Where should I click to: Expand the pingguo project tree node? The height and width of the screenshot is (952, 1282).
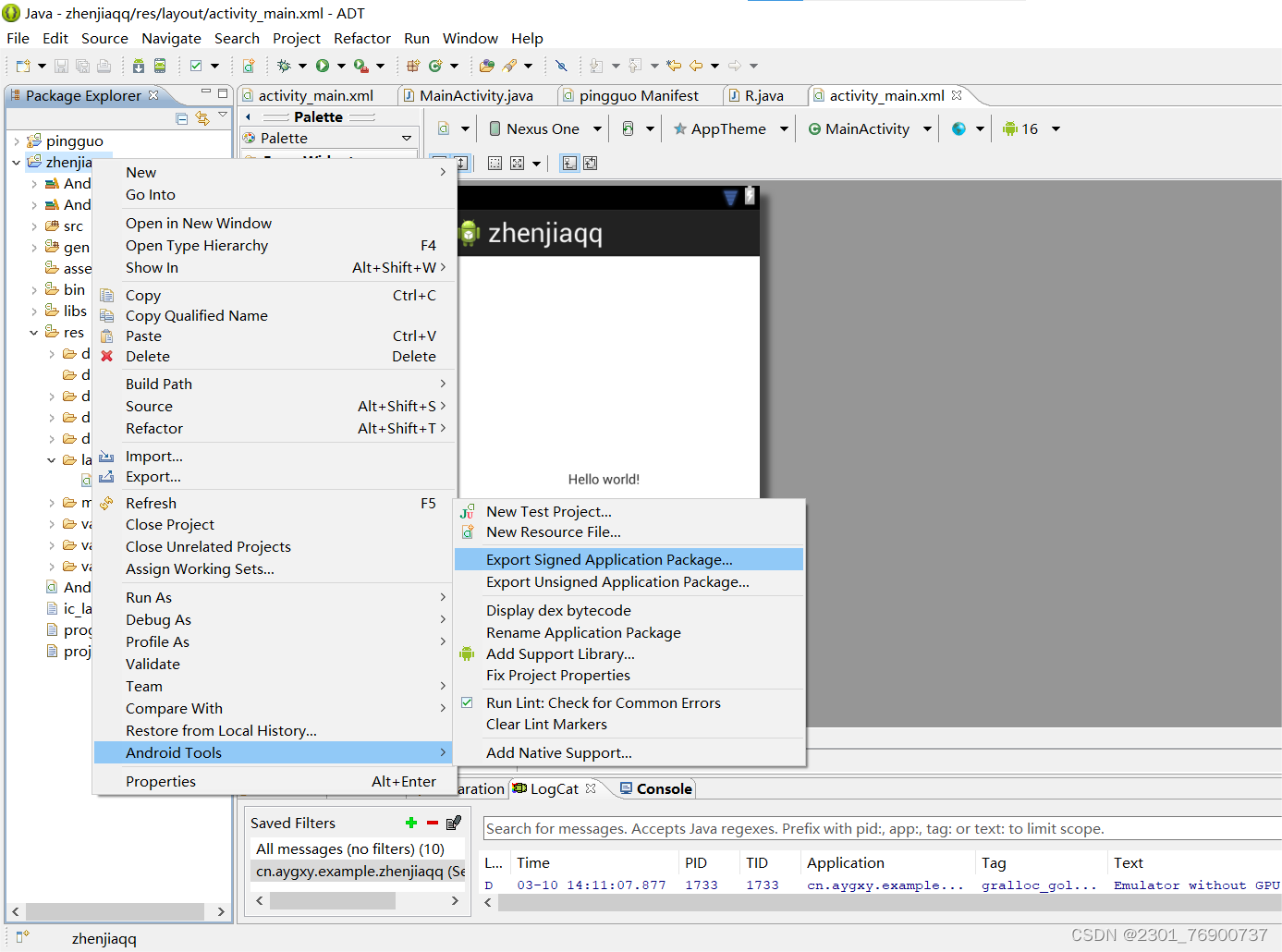(17, 141)
